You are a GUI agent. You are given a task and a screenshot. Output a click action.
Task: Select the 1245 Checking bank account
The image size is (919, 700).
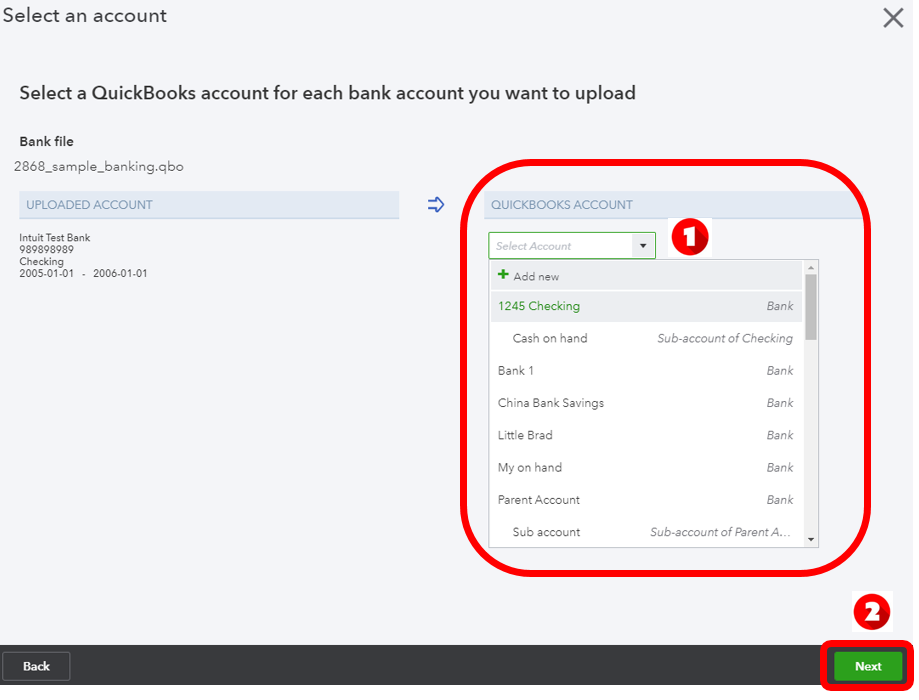[538, 306]
